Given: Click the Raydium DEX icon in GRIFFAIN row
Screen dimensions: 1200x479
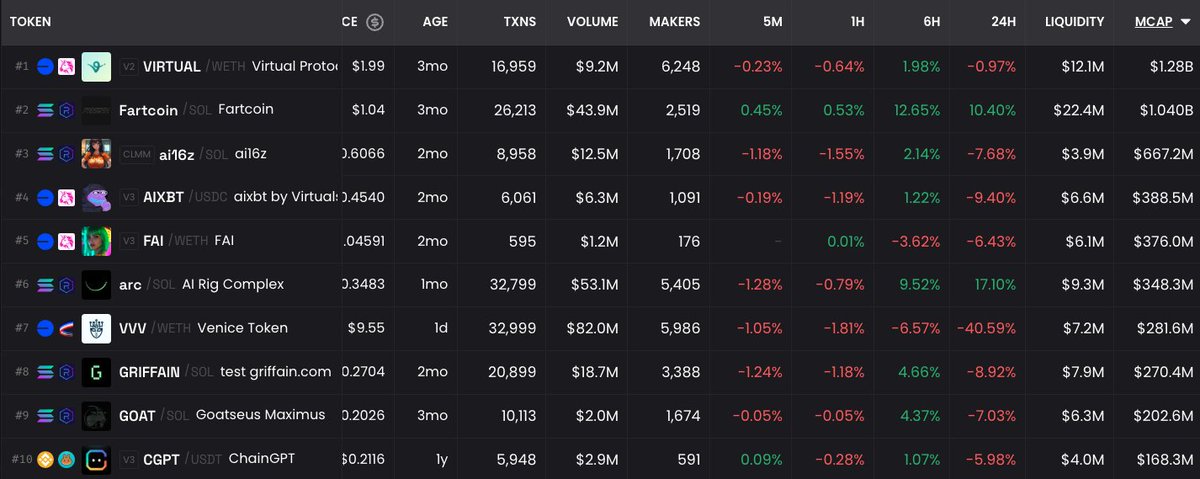Looking at the screenshot, I should [66, 372].
